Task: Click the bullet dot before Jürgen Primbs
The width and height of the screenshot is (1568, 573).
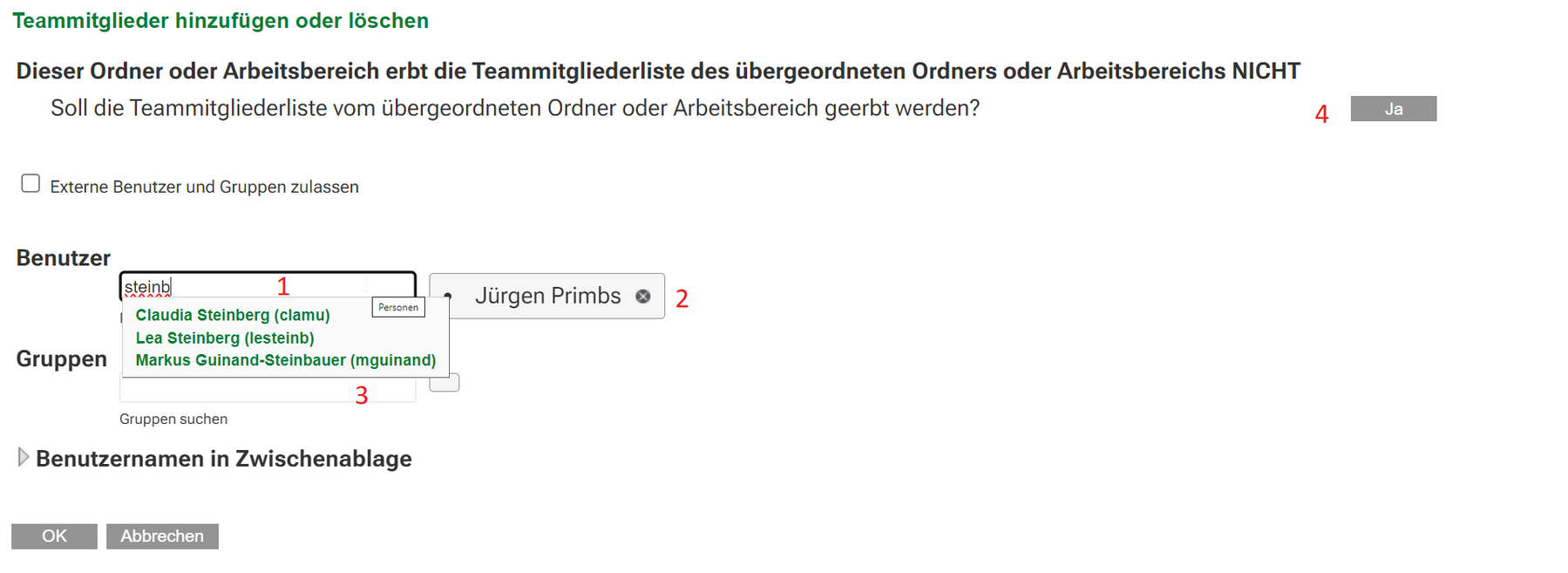Action: [x=448, y=297]
